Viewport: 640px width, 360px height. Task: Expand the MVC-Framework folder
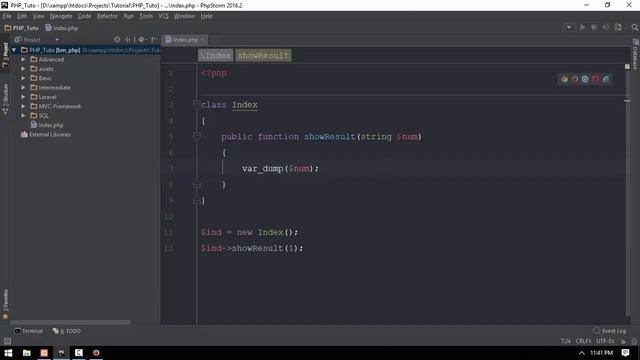click(x=23, y=106)
